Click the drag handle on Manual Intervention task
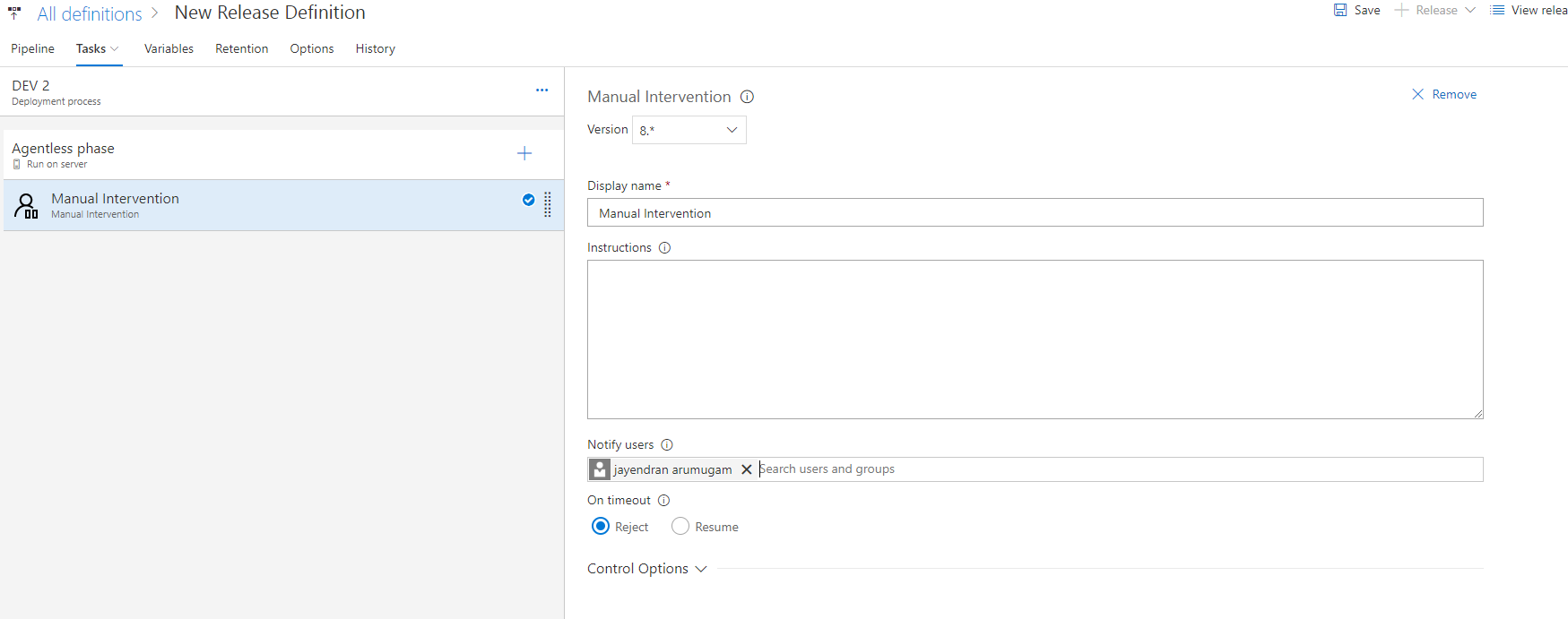This screenshot has height=619, width=1568. (x=548, y=204)
